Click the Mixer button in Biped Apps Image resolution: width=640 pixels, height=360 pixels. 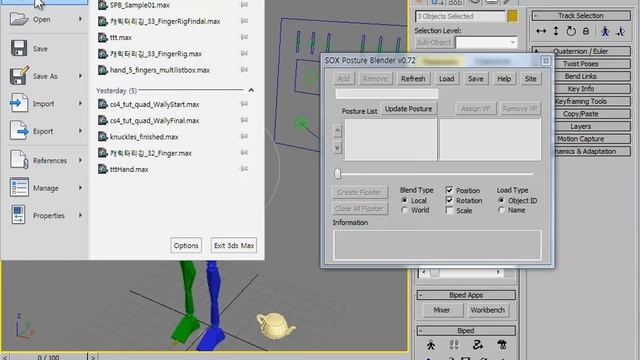442,310
